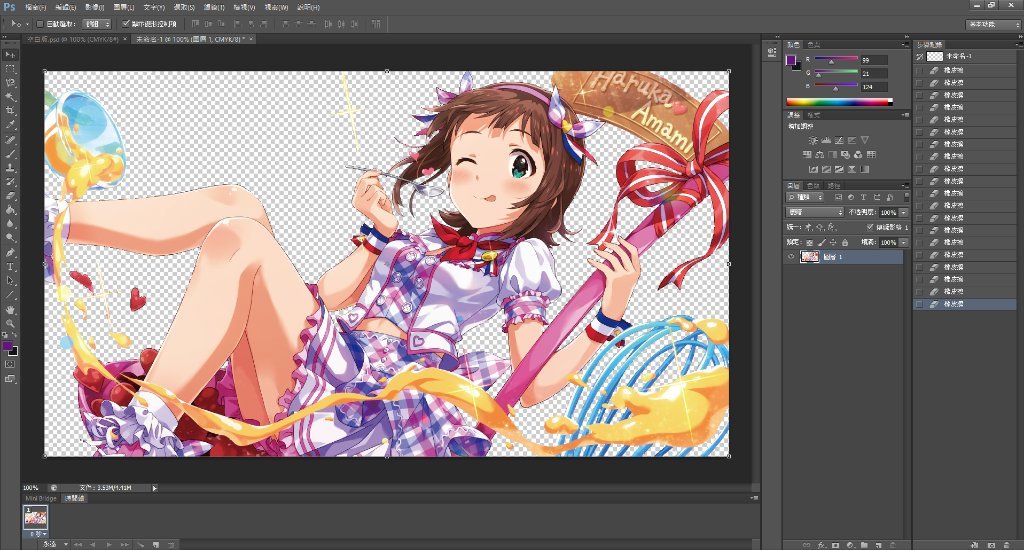This screenshot has height=550, width=1024.
Task: Select the 圖層 1 layer name
Action: [833, 257]
